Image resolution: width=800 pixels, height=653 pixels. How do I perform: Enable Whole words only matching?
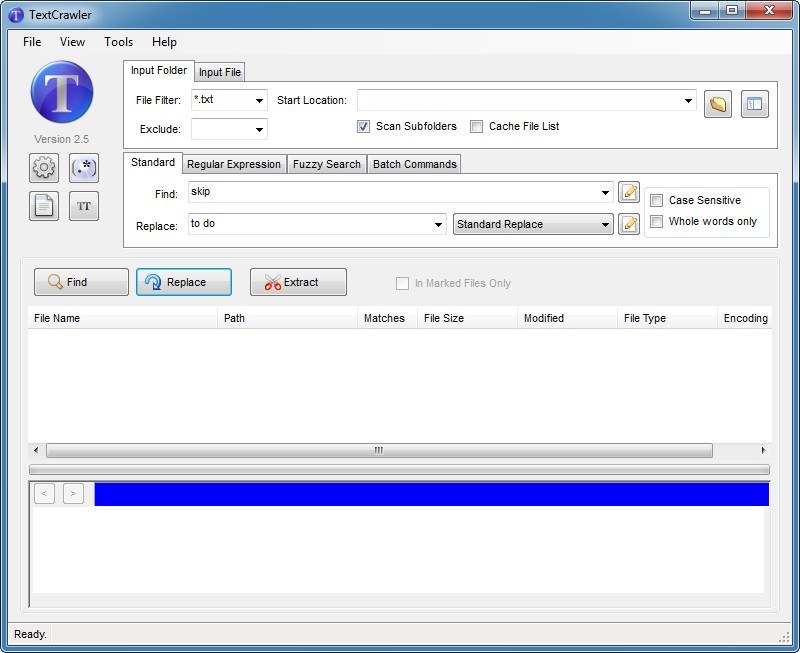click(x=657, y=221)
